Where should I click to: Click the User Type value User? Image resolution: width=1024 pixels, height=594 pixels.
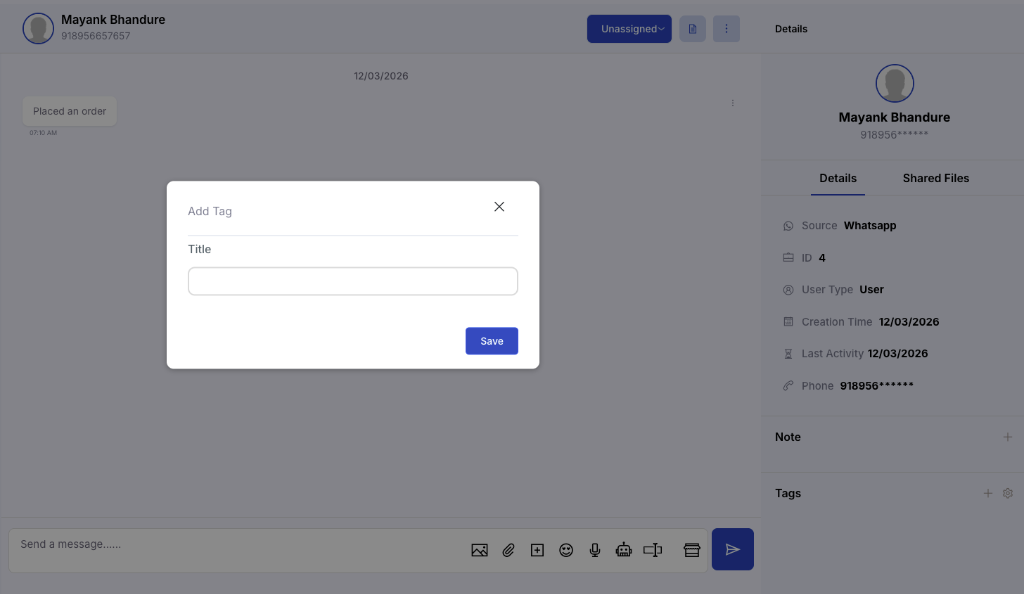click(x=871, y=289)
